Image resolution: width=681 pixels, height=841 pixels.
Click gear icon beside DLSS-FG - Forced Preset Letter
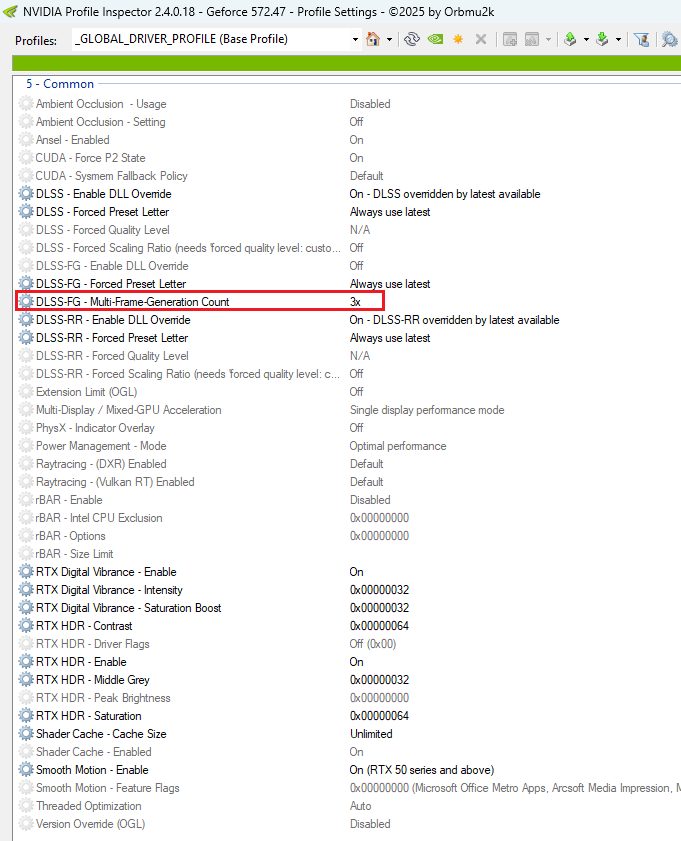26,284
